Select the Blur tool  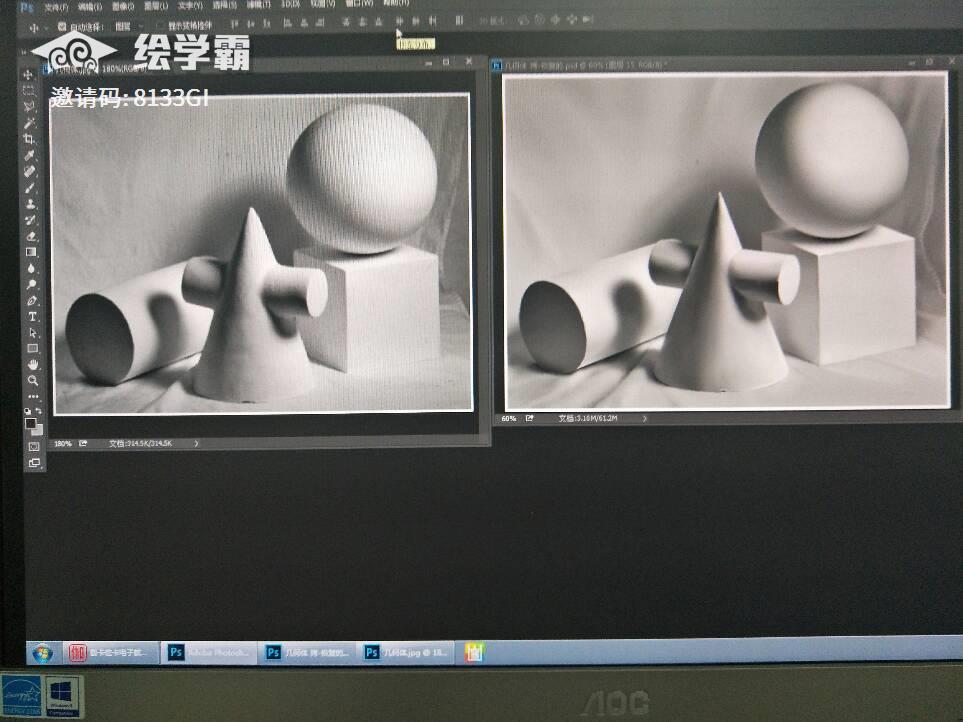31,268
